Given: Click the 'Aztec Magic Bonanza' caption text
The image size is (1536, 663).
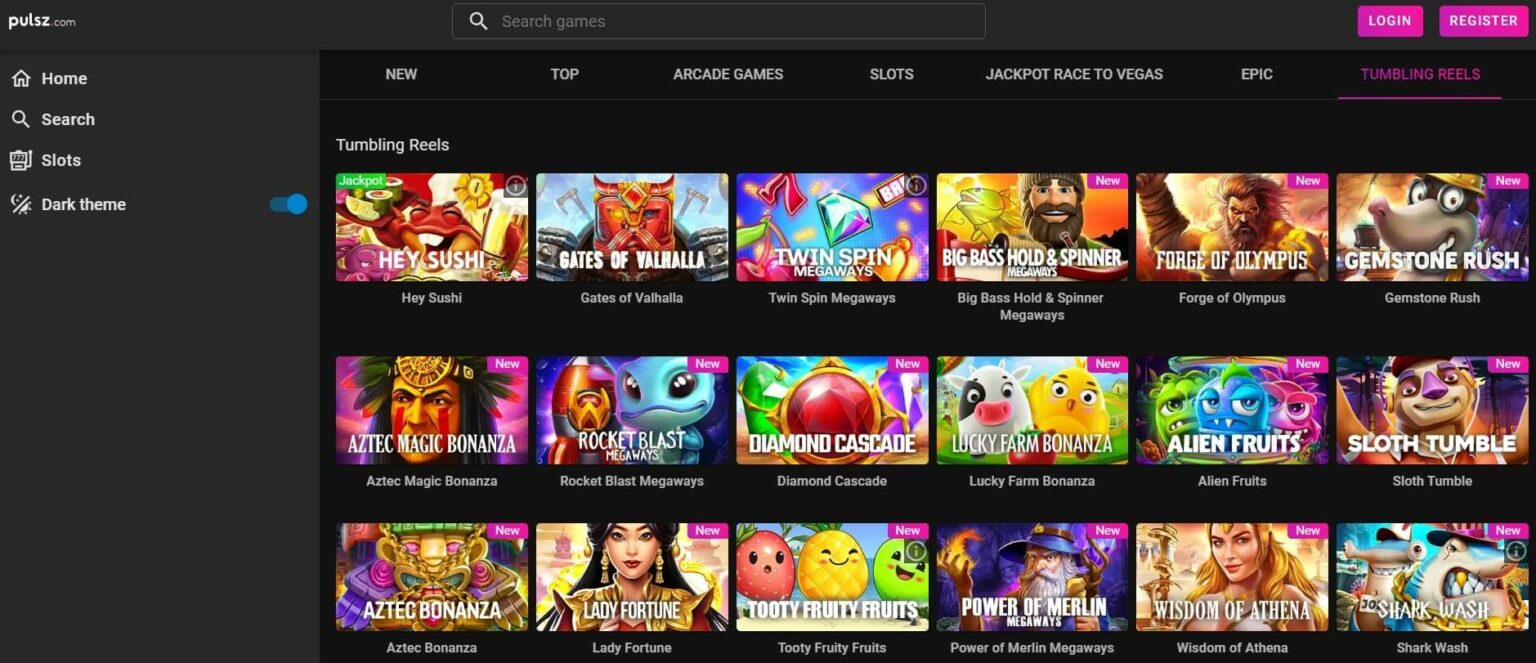Looking at the screenshot, I should 432,481.
